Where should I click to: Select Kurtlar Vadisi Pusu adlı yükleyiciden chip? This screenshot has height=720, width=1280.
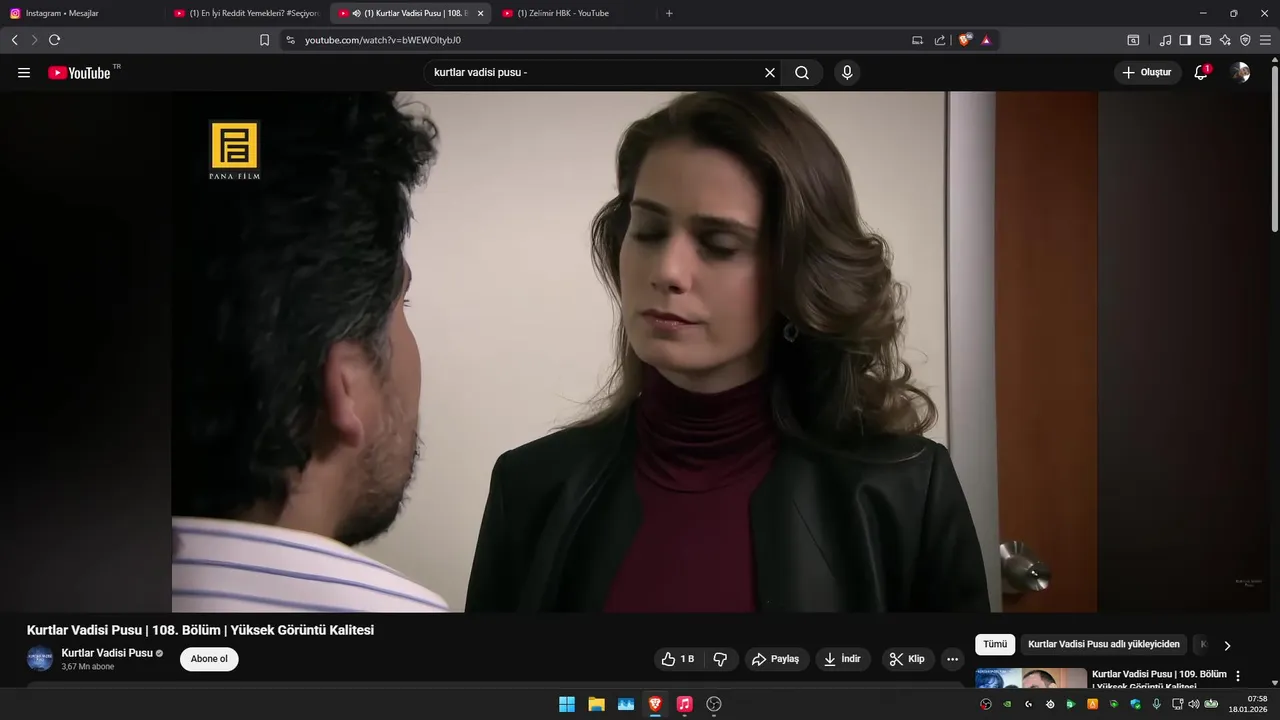(x=1104, y=644)
